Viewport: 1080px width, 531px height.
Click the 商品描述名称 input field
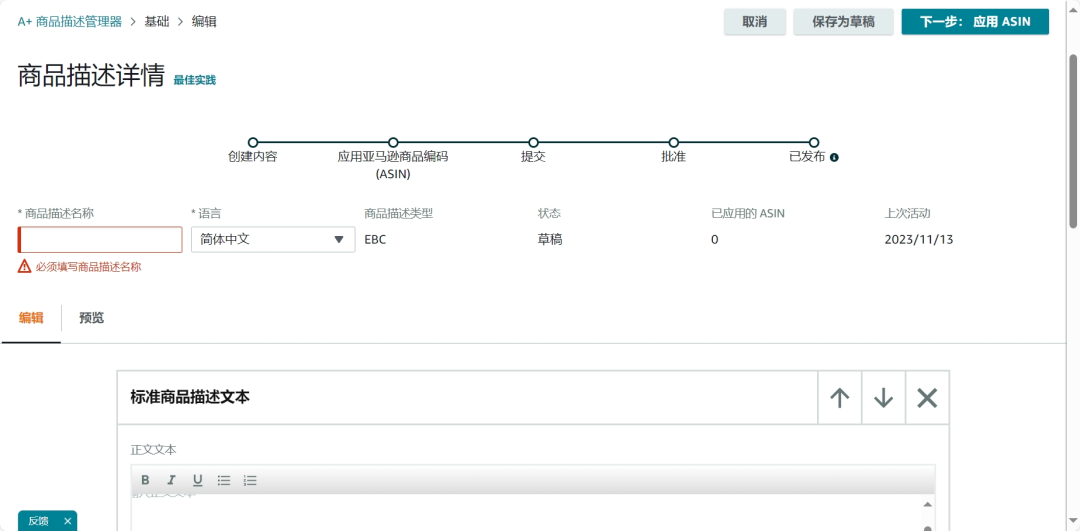(100, 240)
